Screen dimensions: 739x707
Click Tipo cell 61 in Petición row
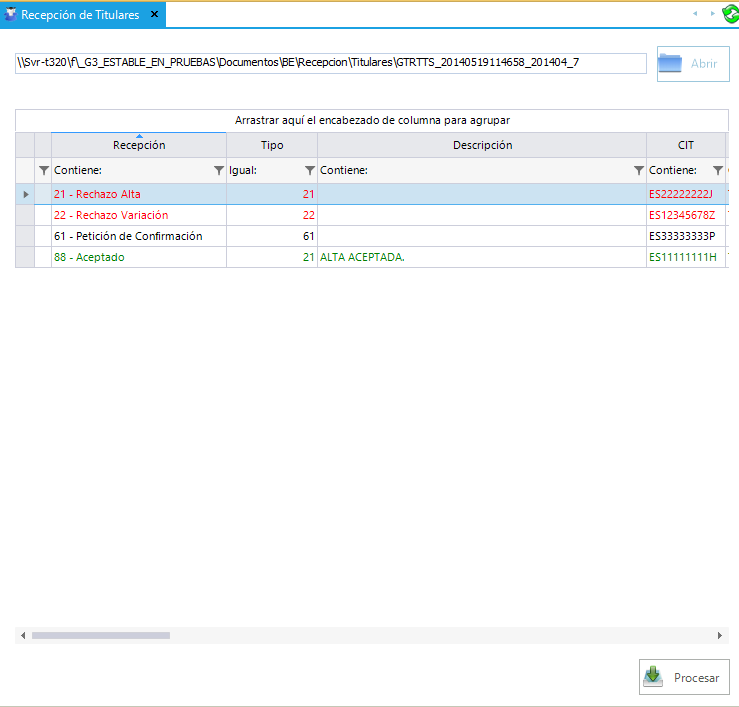(272, 236)
